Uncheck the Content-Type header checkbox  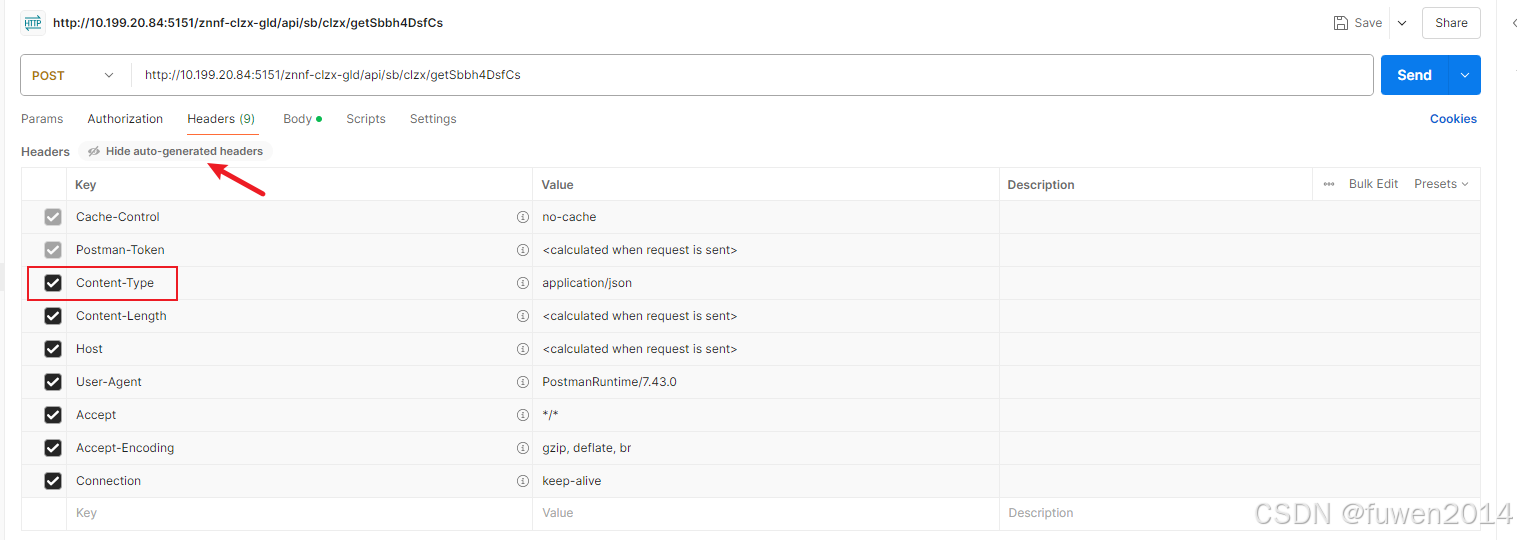[x=53, y=283]
